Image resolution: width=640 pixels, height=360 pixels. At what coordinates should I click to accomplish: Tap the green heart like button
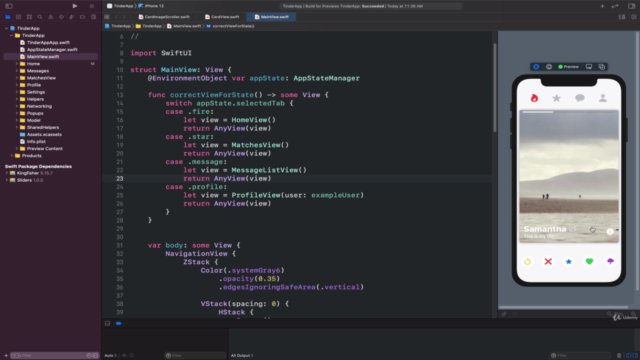589,262
